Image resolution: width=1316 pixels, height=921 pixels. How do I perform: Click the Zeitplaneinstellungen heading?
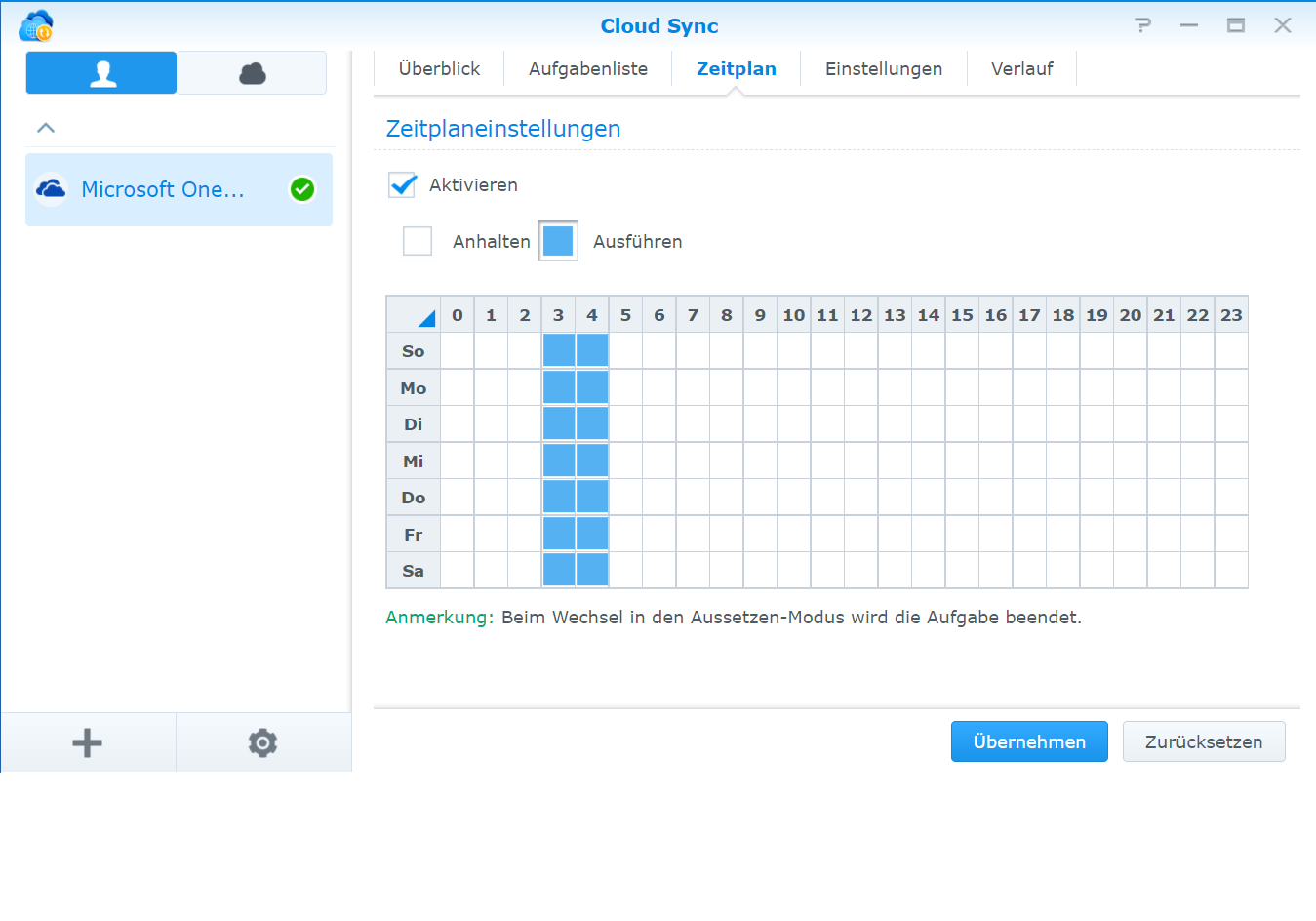tap(503, 129)
